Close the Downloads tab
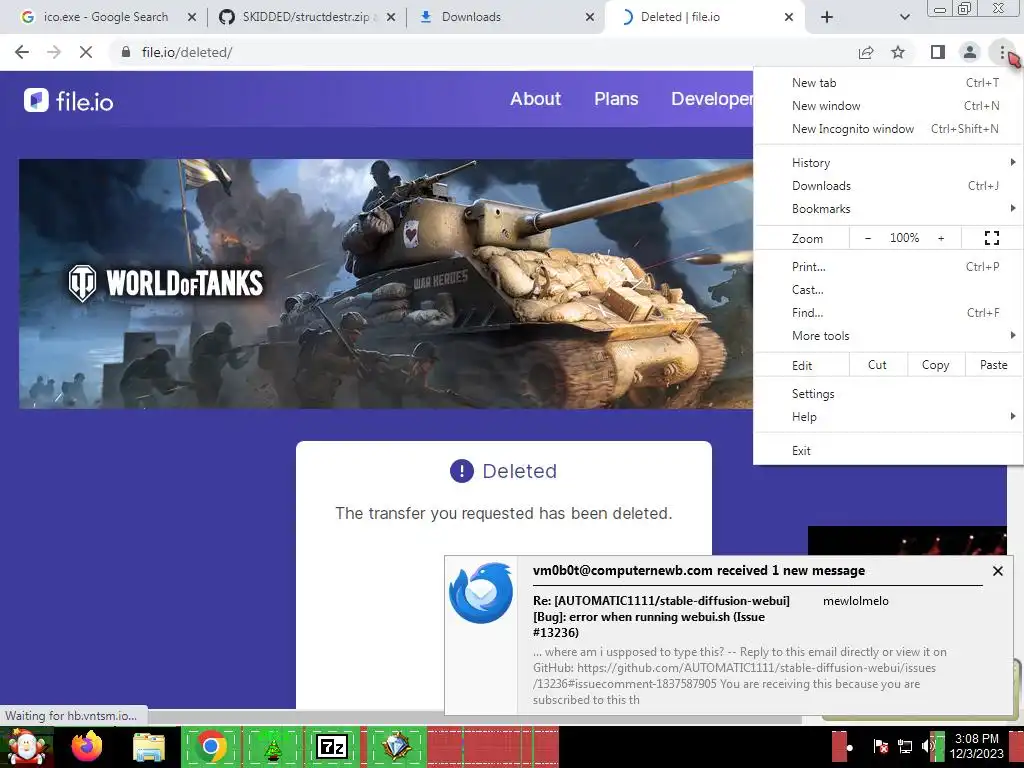 pyautogui.click(x=590, y=17)
